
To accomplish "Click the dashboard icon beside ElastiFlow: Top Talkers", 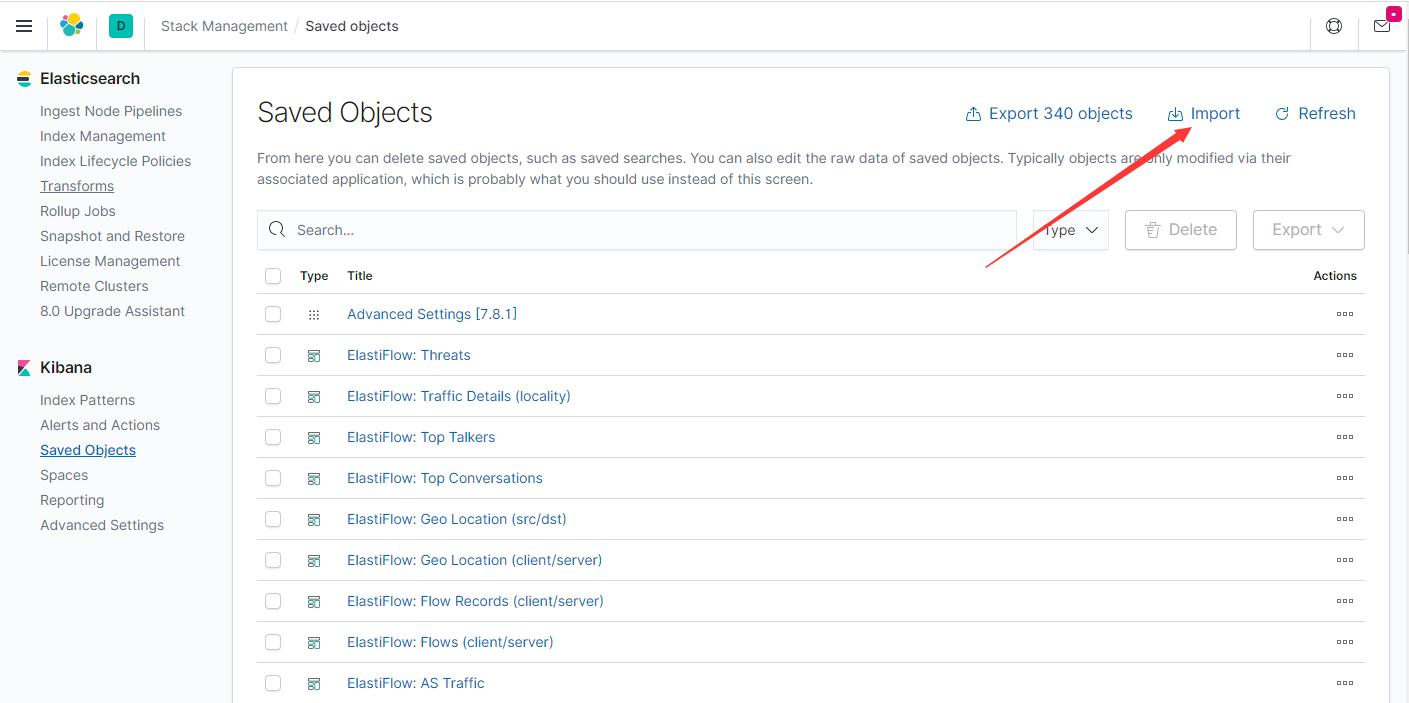I will pyautogui.click(x=314, y=437).
